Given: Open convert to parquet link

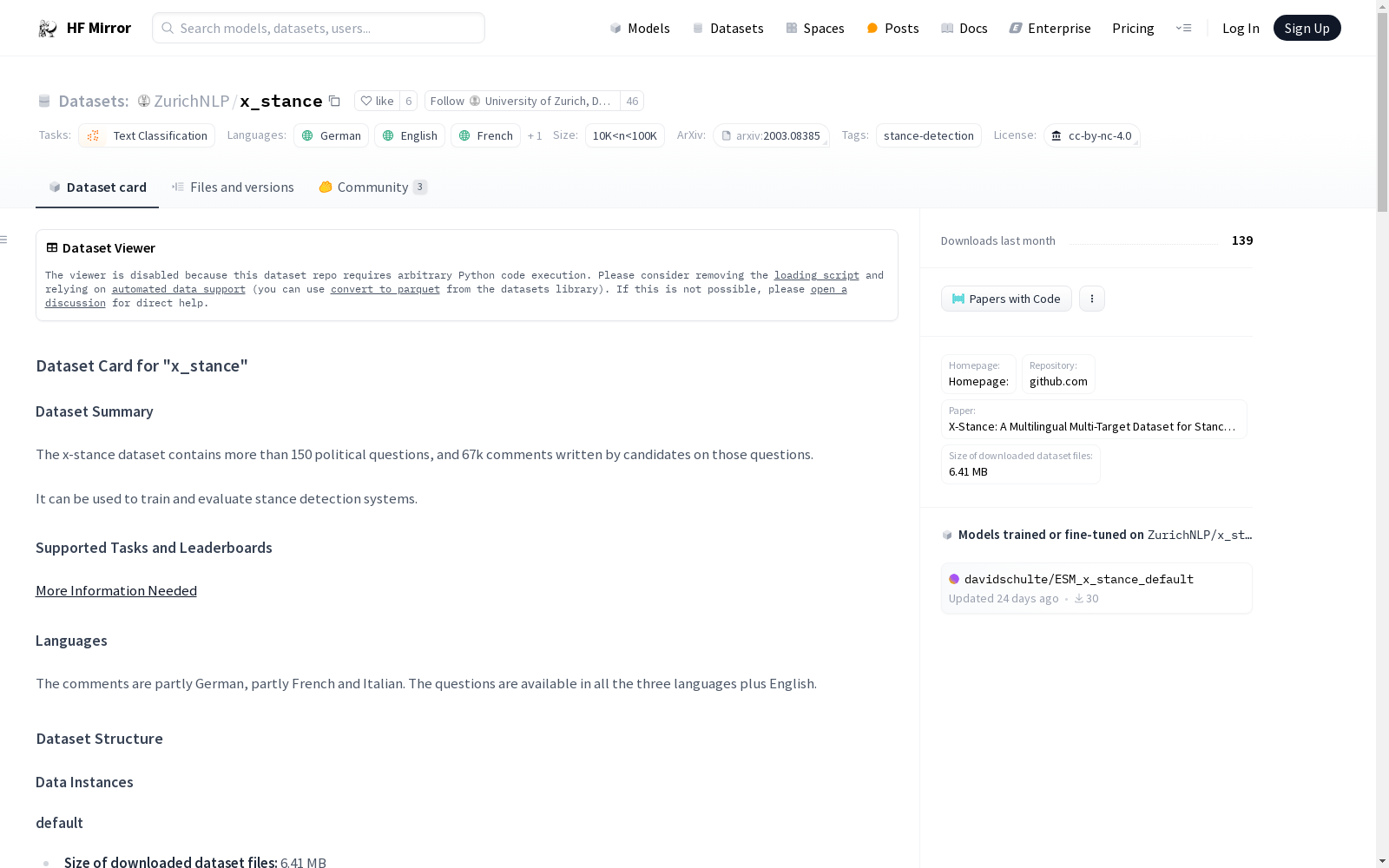Looking at the screenshot, I should coord(385,289).
